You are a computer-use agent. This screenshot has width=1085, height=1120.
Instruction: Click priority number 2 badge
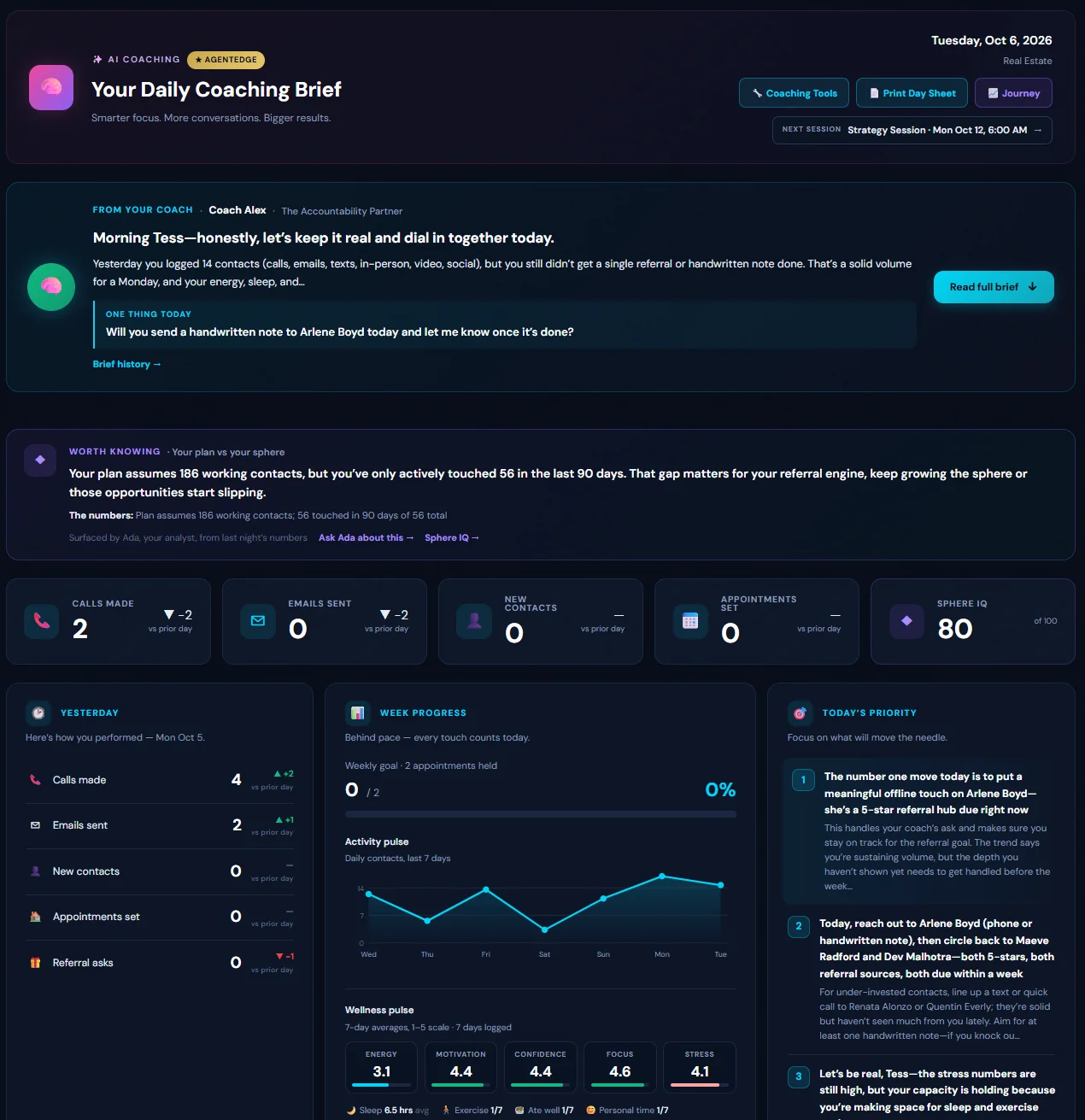[799, 926]
